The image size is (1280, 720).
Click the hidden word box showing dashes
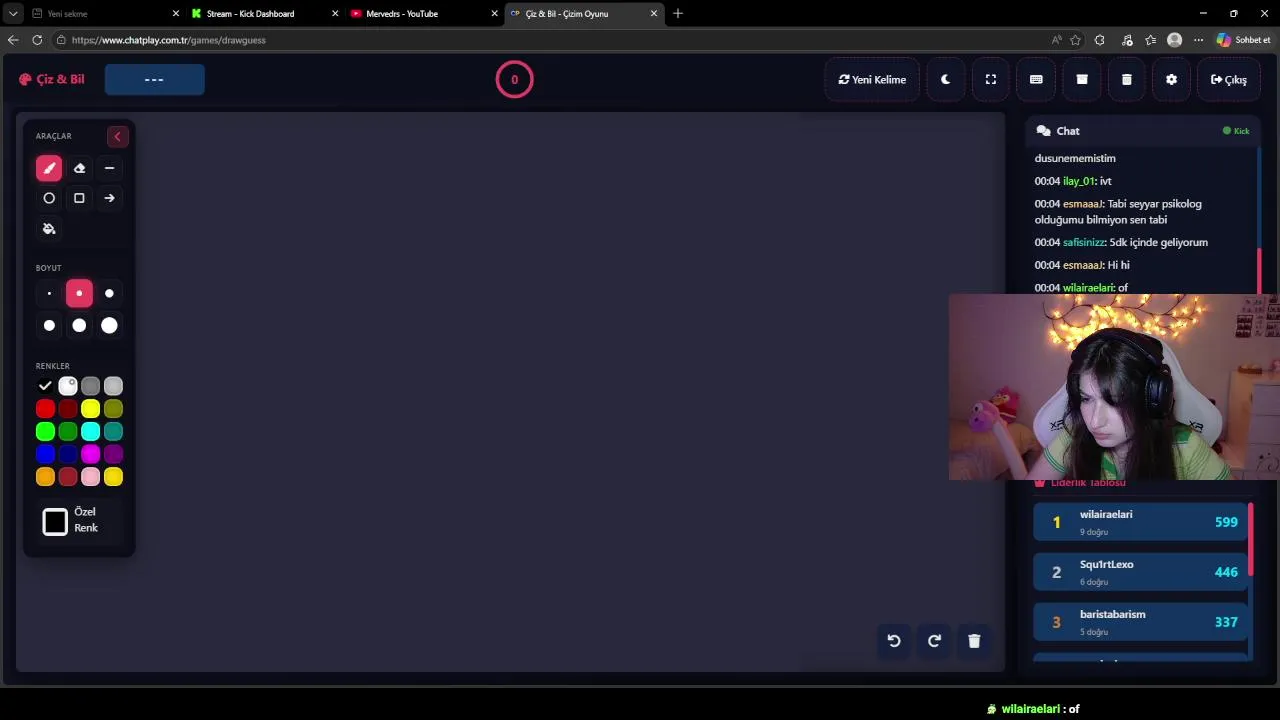pos(154,80)
